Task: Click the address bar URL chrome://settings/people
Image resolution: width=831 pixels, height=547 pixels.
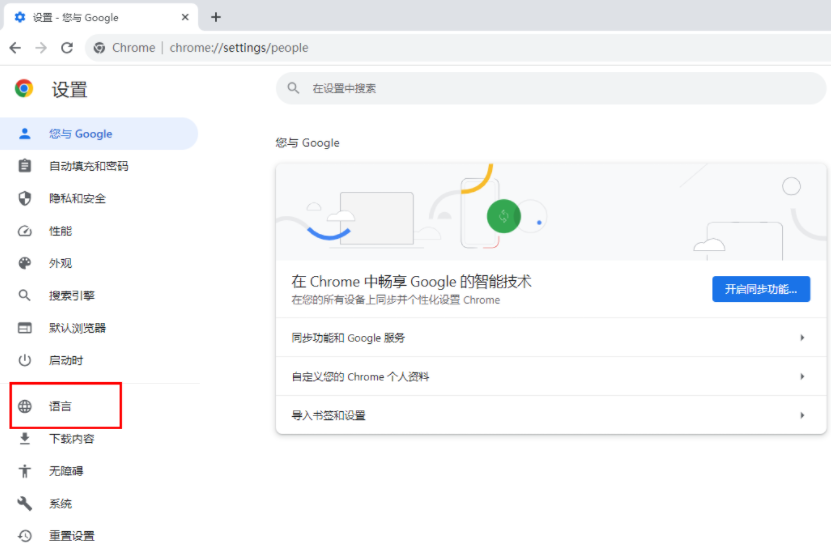Action: click(238, 48)
